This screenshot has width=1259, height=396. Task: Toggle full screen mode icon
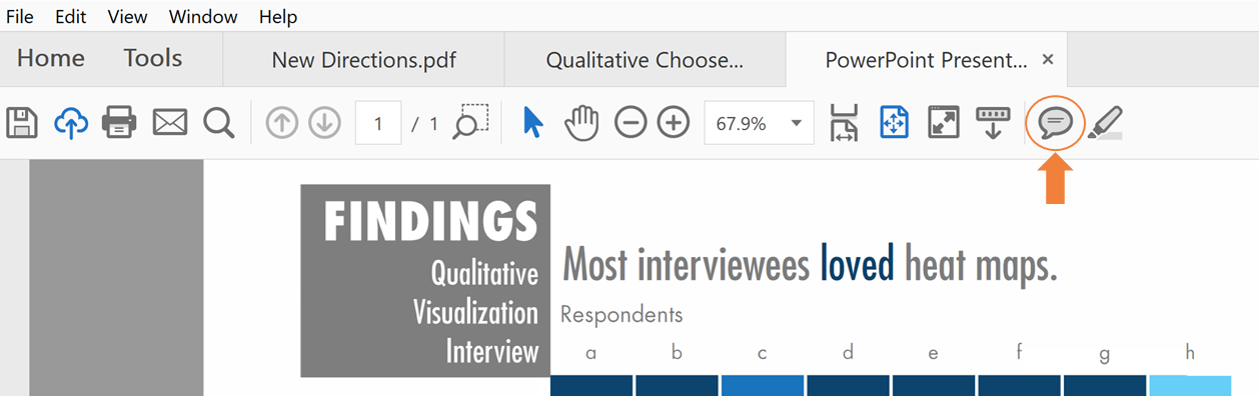tap(944, 123)
